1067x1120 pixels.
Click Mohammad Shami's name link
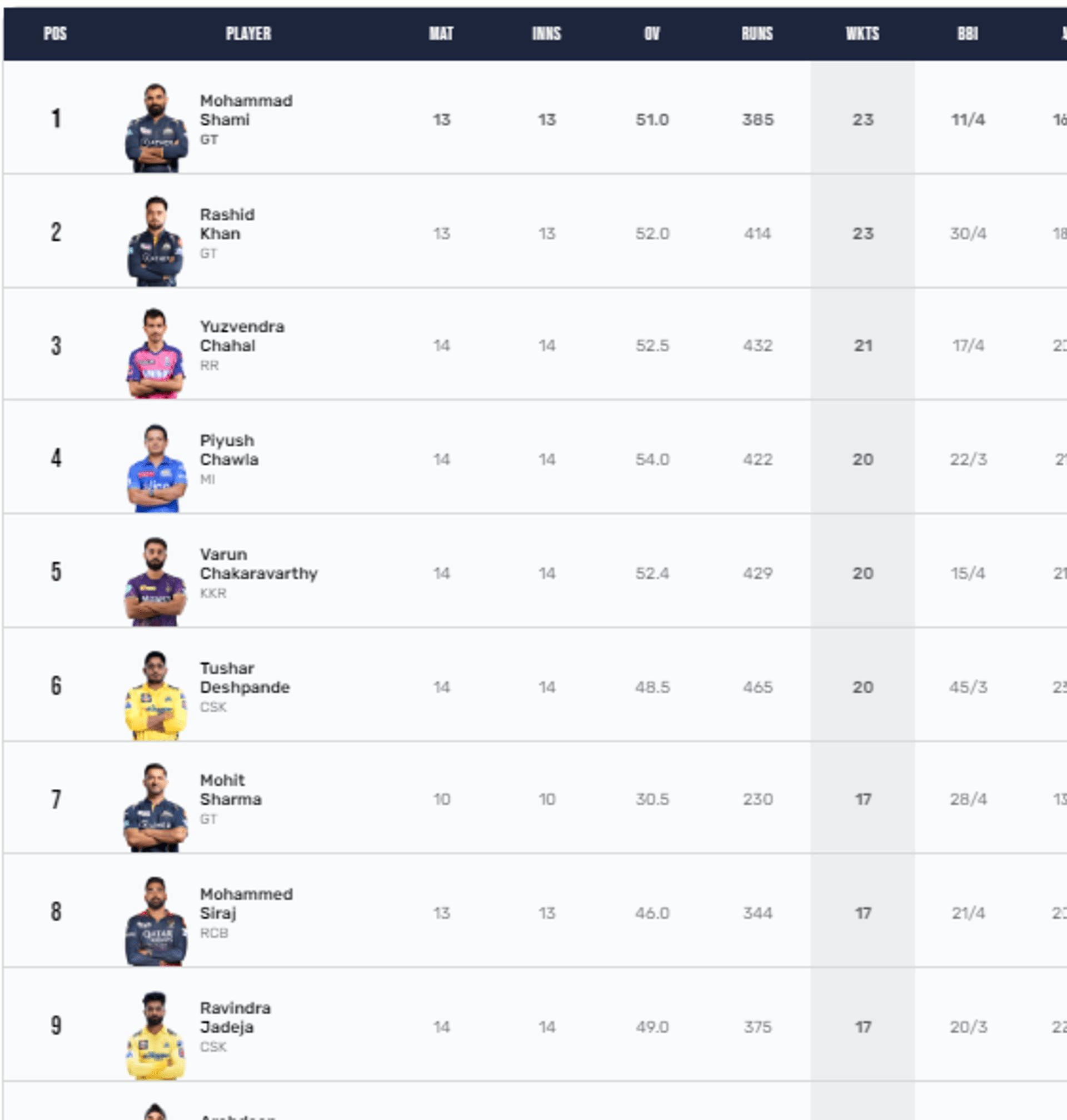click(x=246, y=111)
